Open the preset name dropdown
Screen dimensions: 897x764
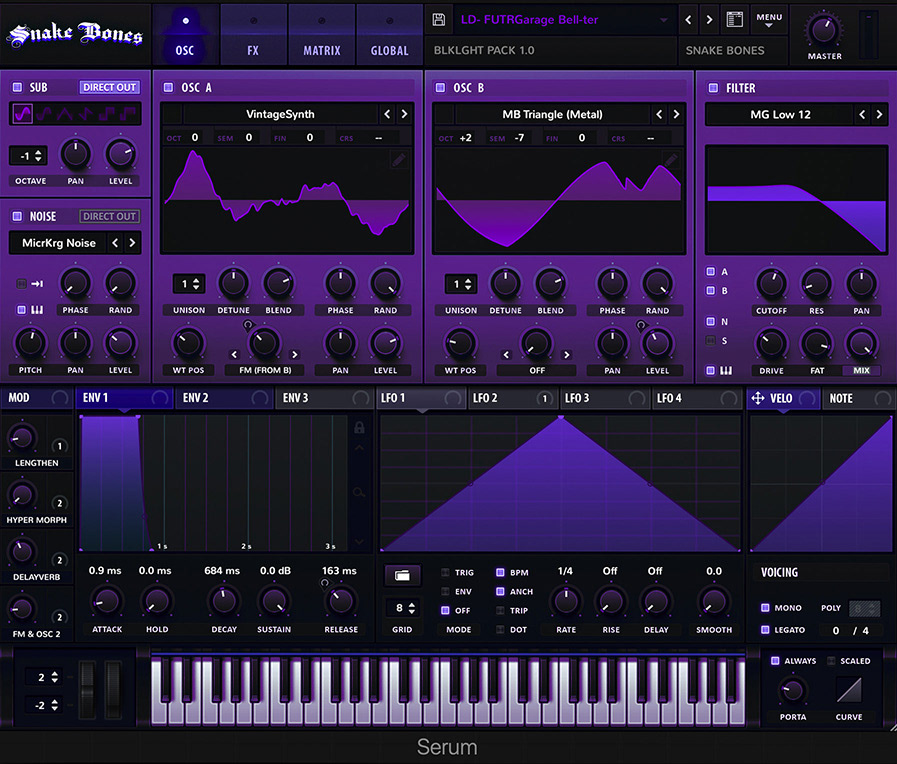tap(664, 20)
